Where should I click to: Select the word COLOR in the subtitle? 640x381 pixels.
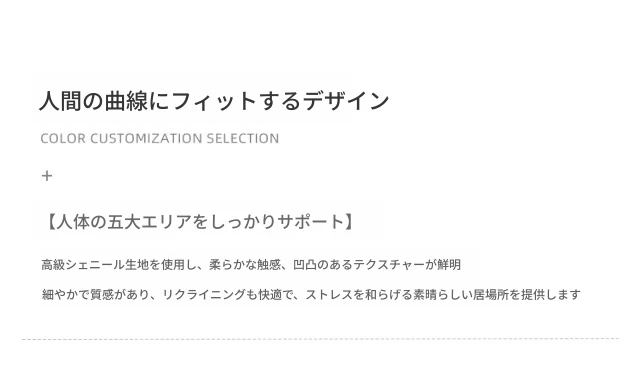point(63,138)
